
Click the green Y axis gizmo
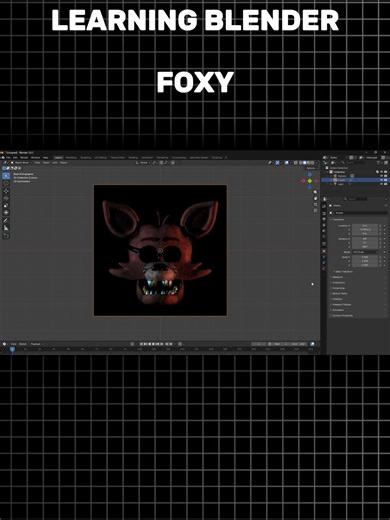[x=310, y=181]
